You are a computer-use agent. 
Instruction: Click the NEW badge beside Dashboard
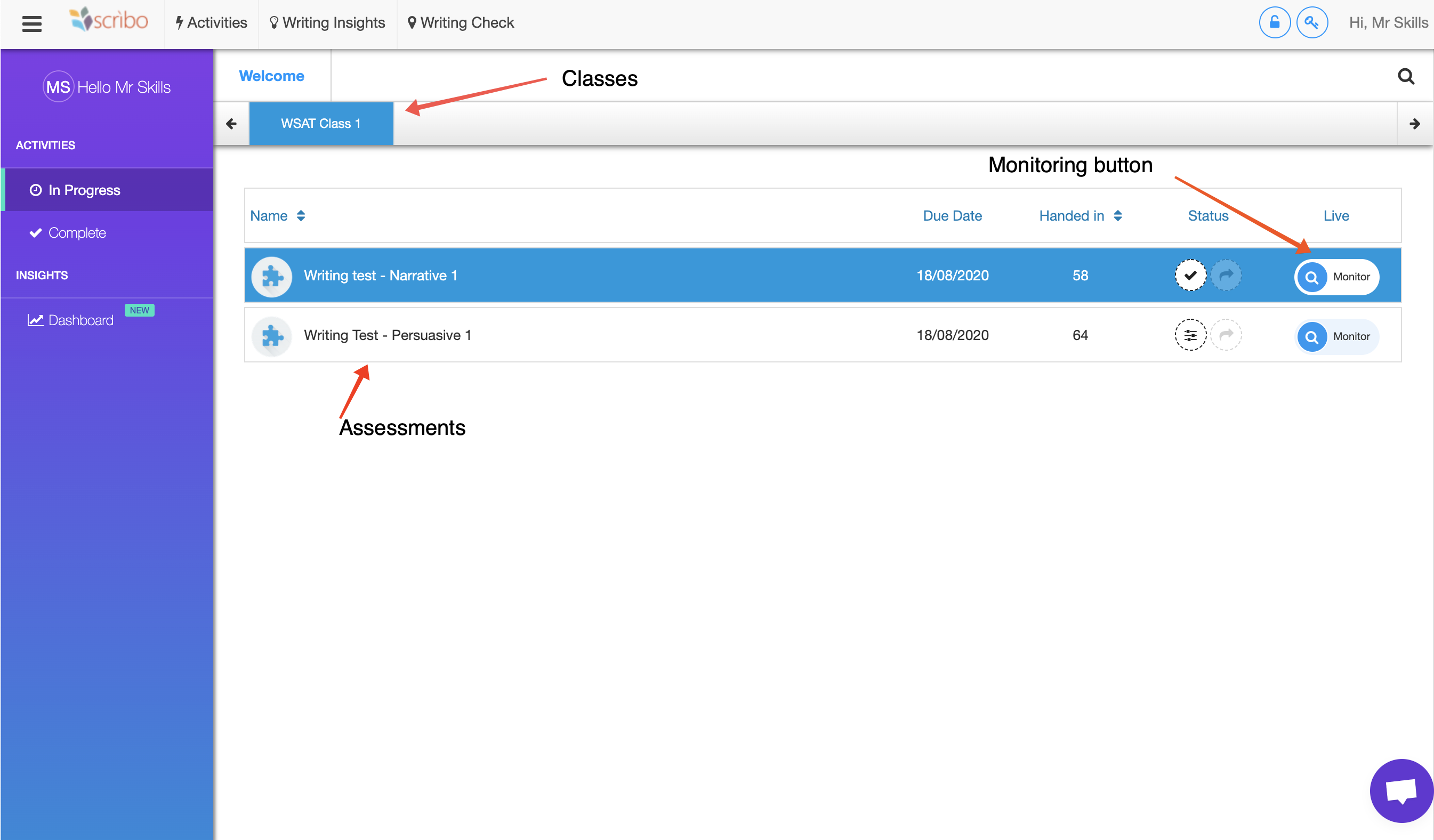(x=140, y=310)
